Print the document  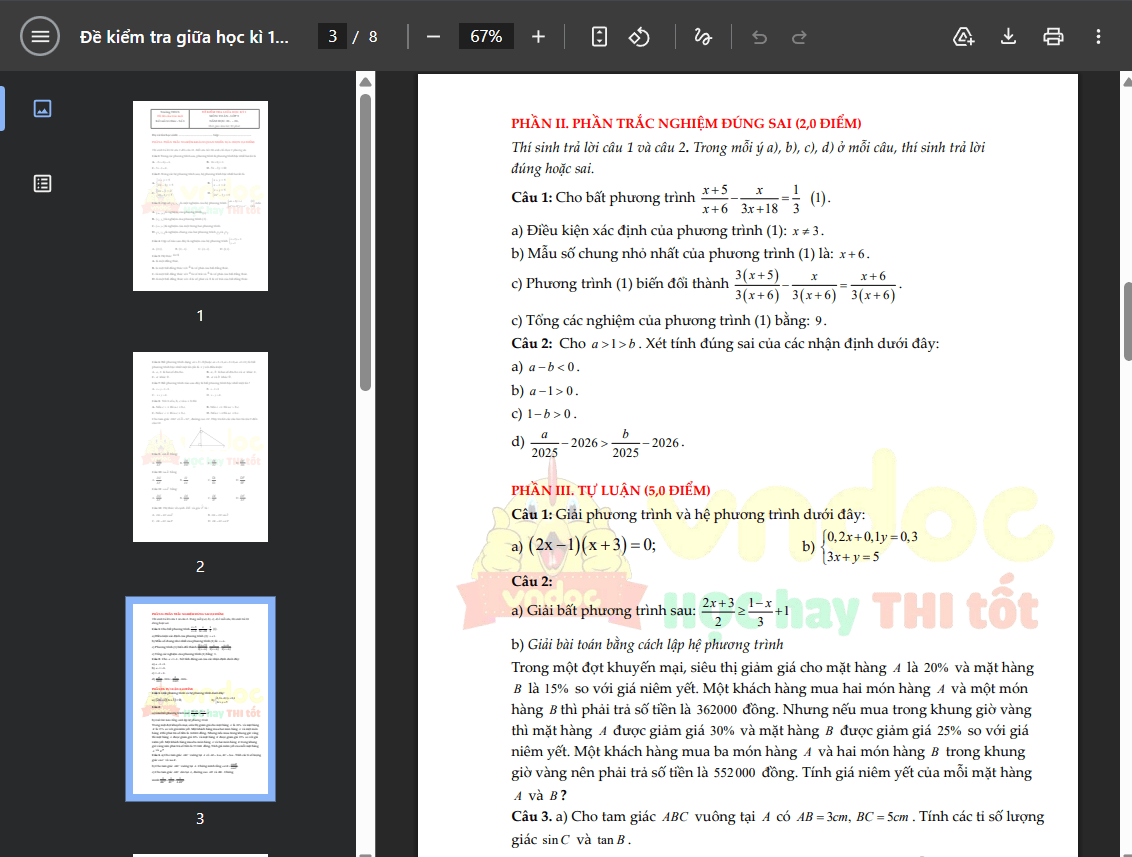(1053, 36)
